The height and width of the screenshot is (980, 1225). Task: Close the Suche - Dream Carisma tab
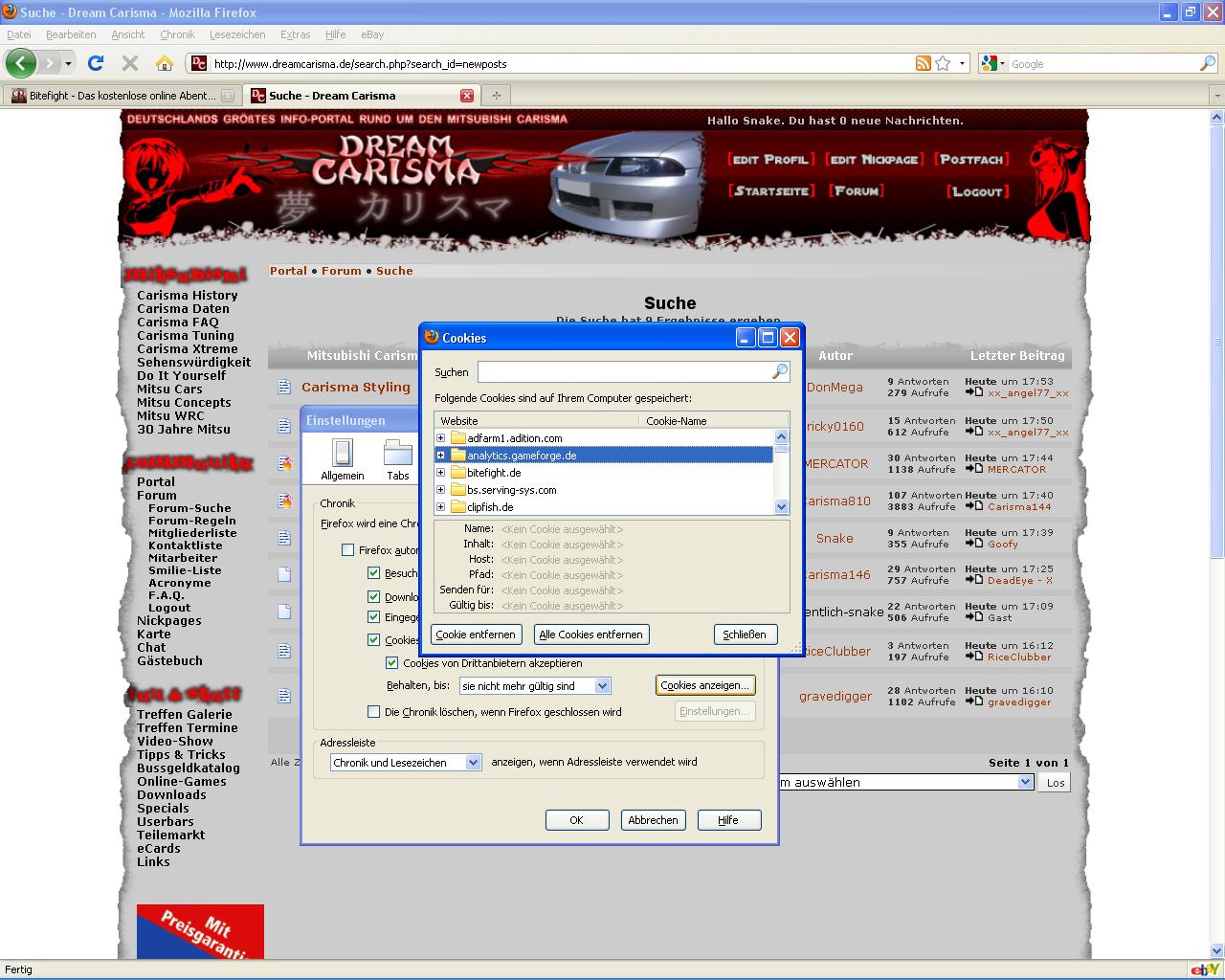pos(467,96)
